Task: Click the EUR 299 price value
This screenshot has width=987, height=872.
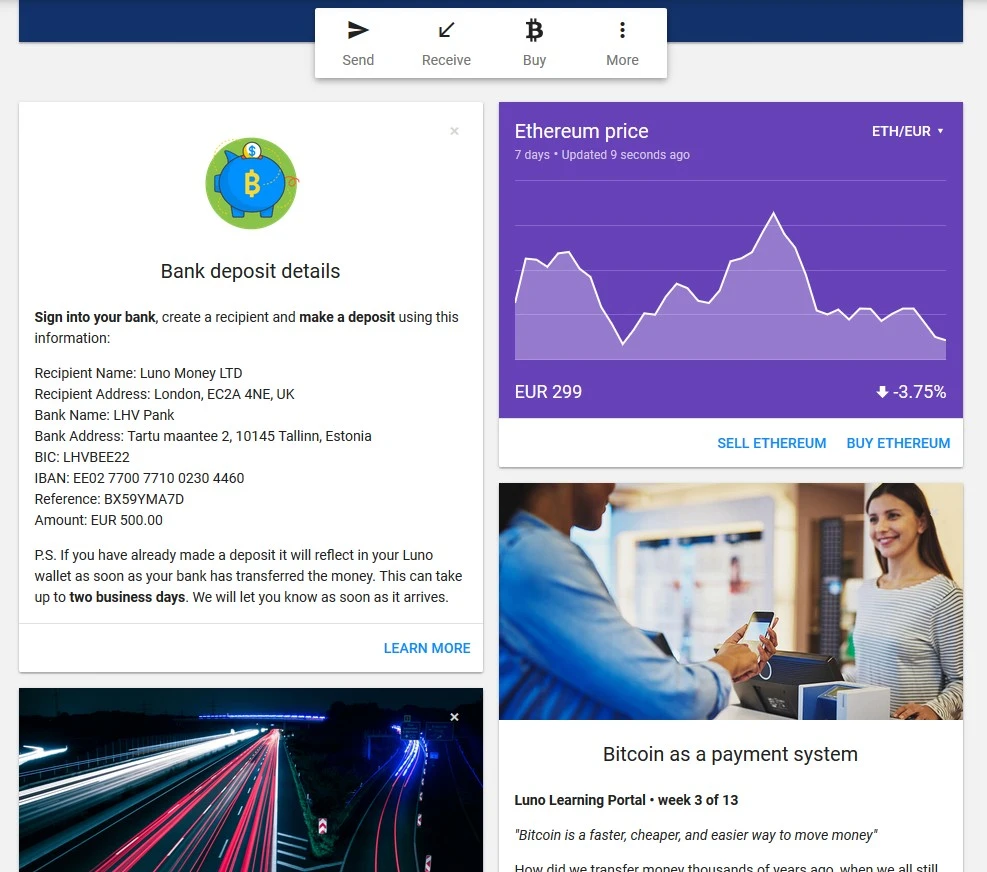Action: pyautogui.click(x=548, y=392)
